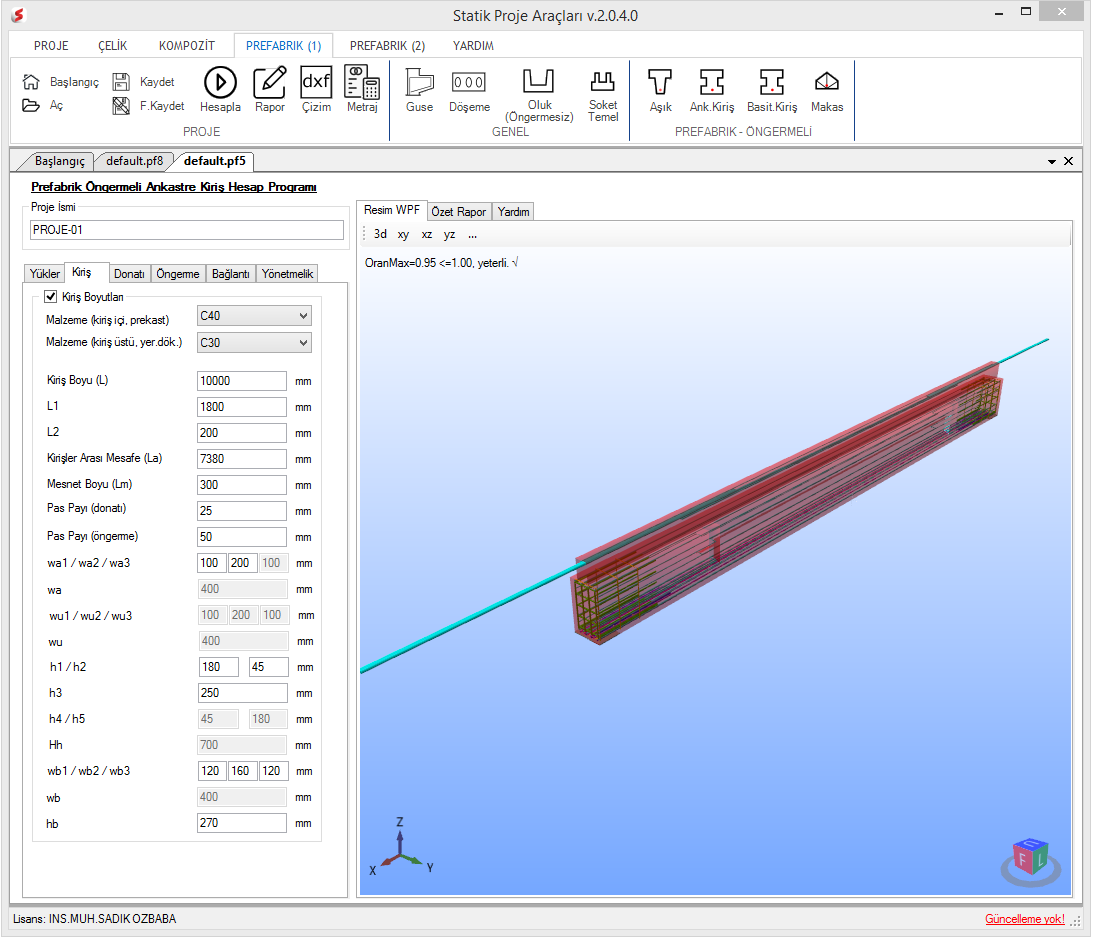Select the Basit.Kiriş beam icon

point(772,82)
